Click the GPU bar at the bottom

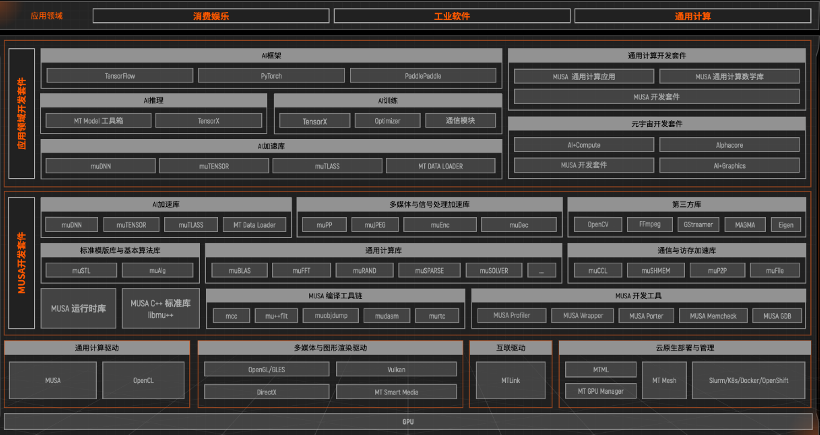(x=408, y=421)
